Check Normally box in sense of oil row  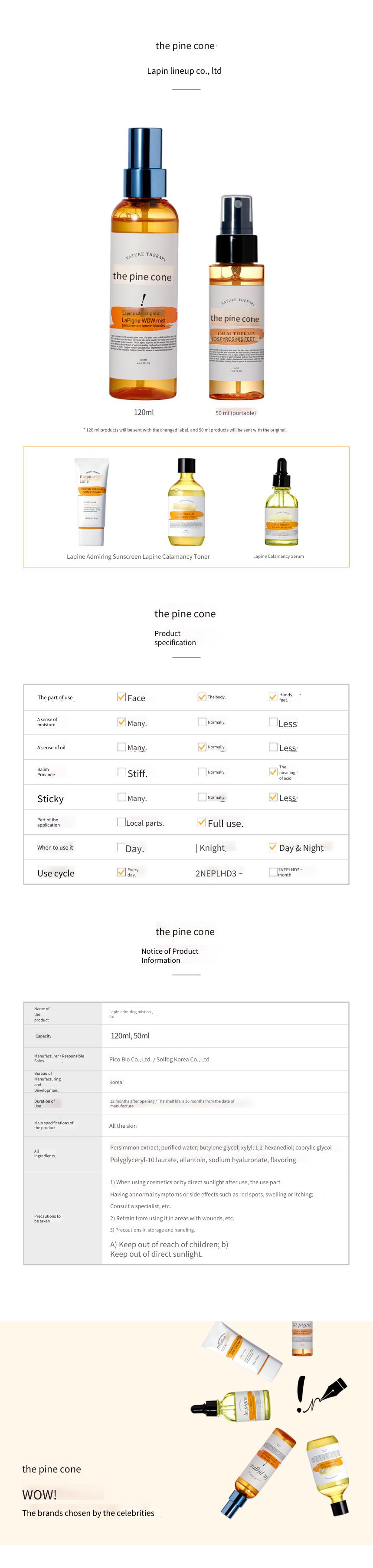pos(202,747)
